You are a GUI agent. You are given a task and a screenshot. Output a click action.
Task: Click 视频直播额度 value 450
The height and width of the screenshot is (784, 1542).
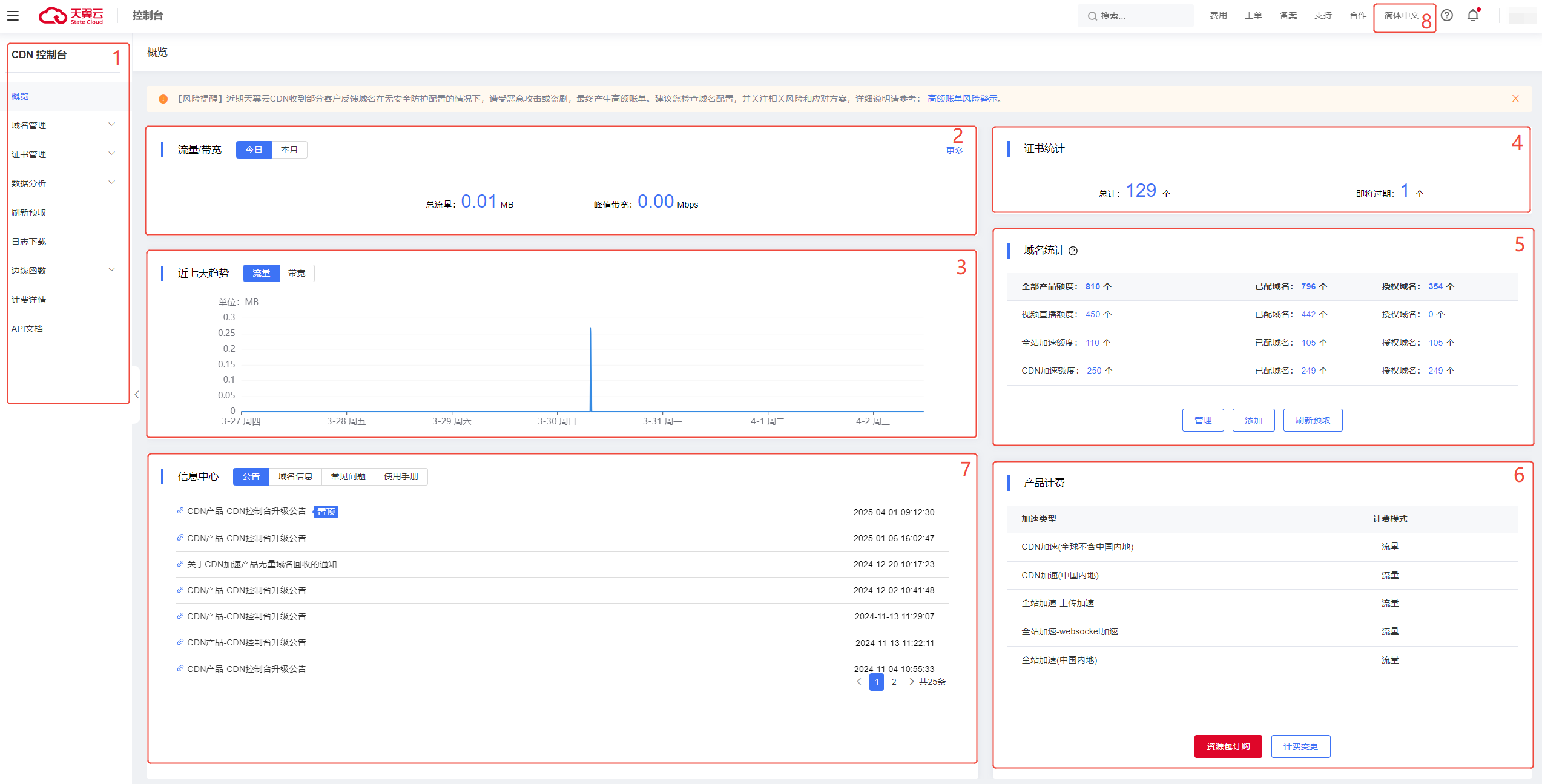coord(1093,314)
